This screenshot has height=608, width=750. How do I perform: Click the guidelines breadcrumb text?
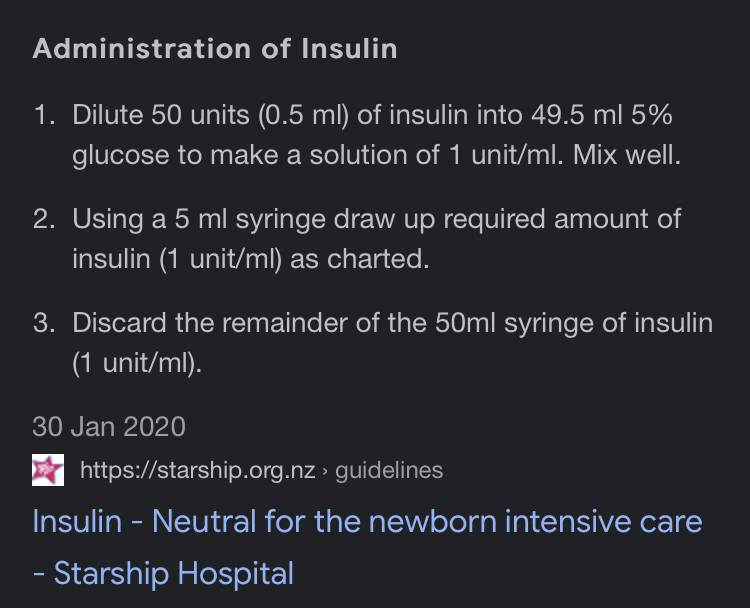(389, 470)
